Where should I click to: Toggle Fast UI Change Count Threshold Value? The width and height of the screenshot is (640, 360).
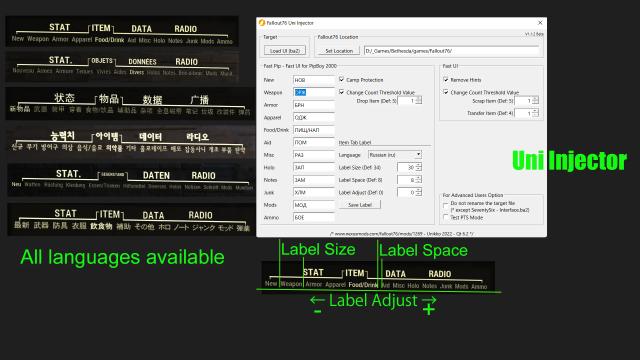click(446, 92)
